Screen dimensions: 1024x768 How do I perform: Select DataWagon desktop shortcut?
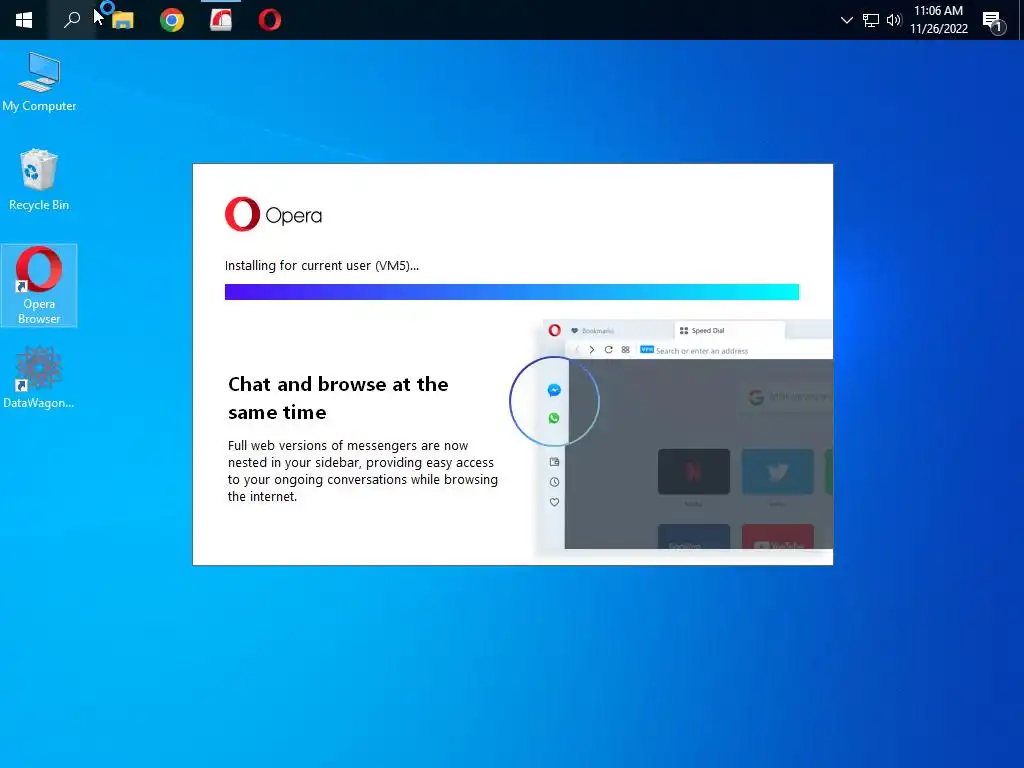click(39, 377)
